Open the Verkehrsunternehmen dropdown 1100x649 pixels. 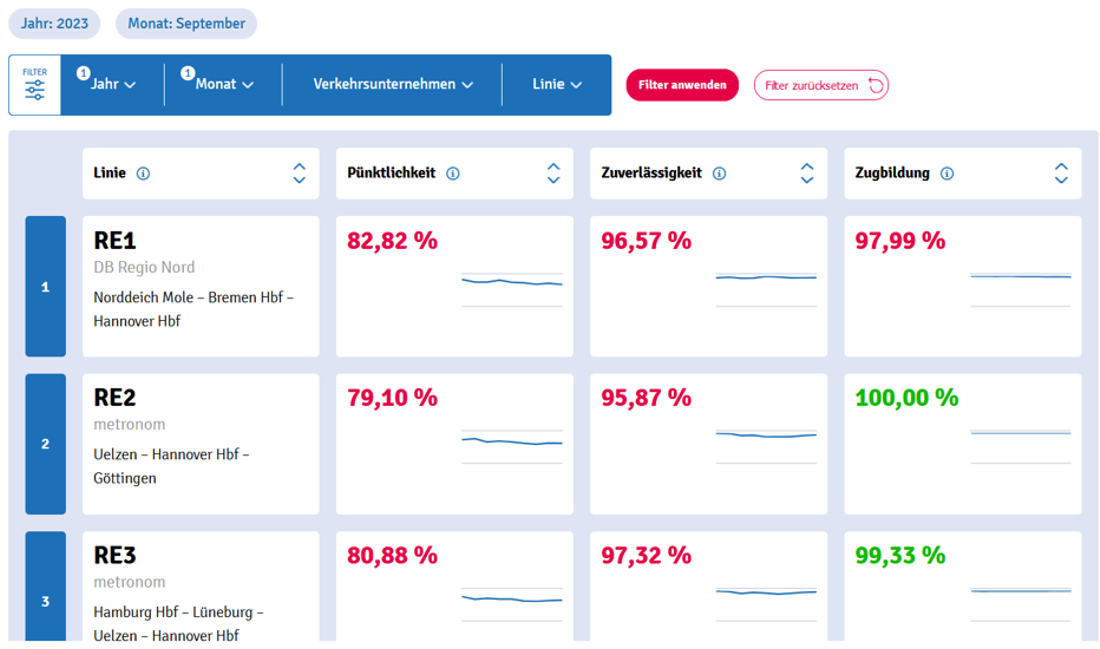[x=392, y=85]
